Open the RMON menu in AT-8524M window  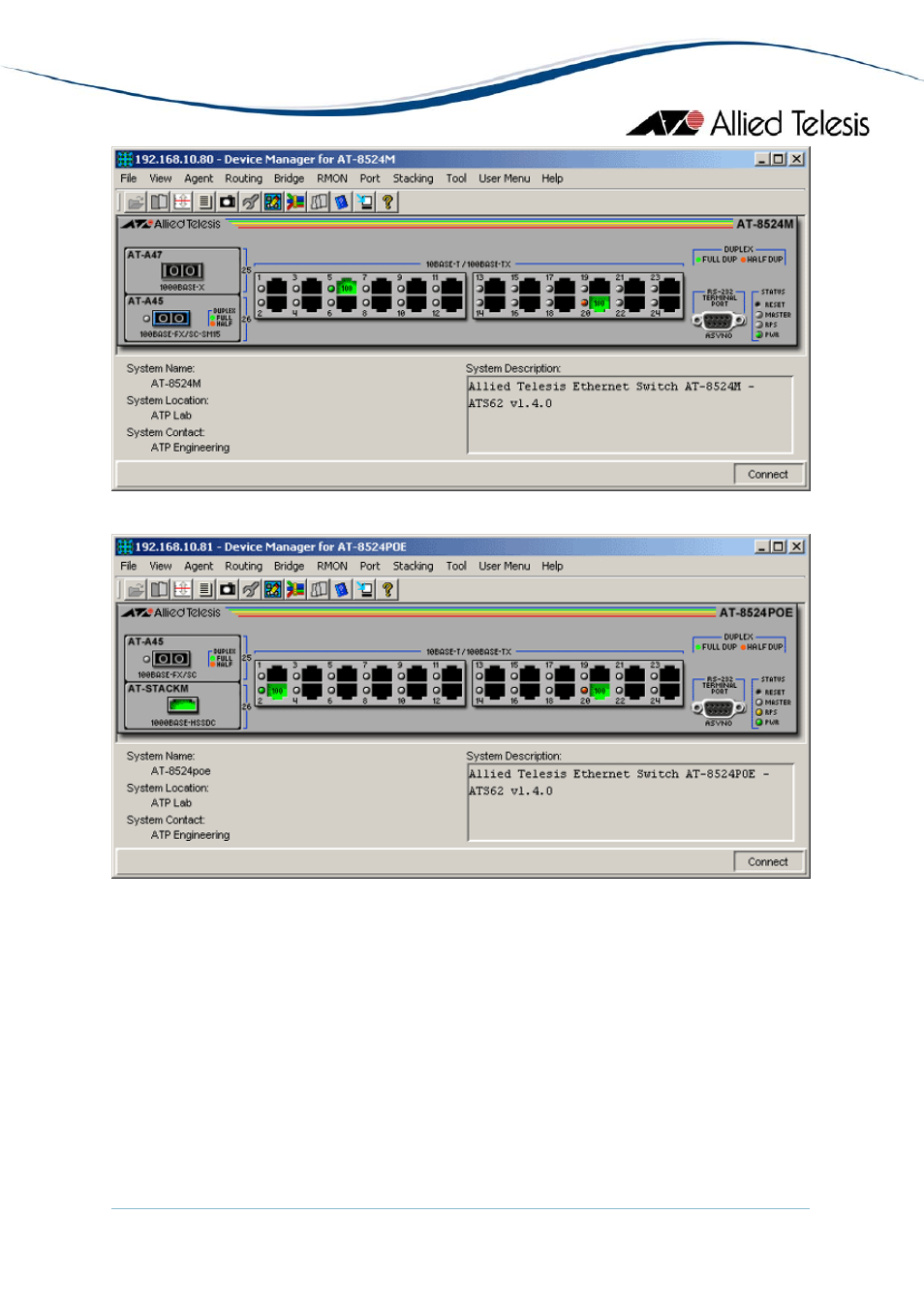pos(331,178)
